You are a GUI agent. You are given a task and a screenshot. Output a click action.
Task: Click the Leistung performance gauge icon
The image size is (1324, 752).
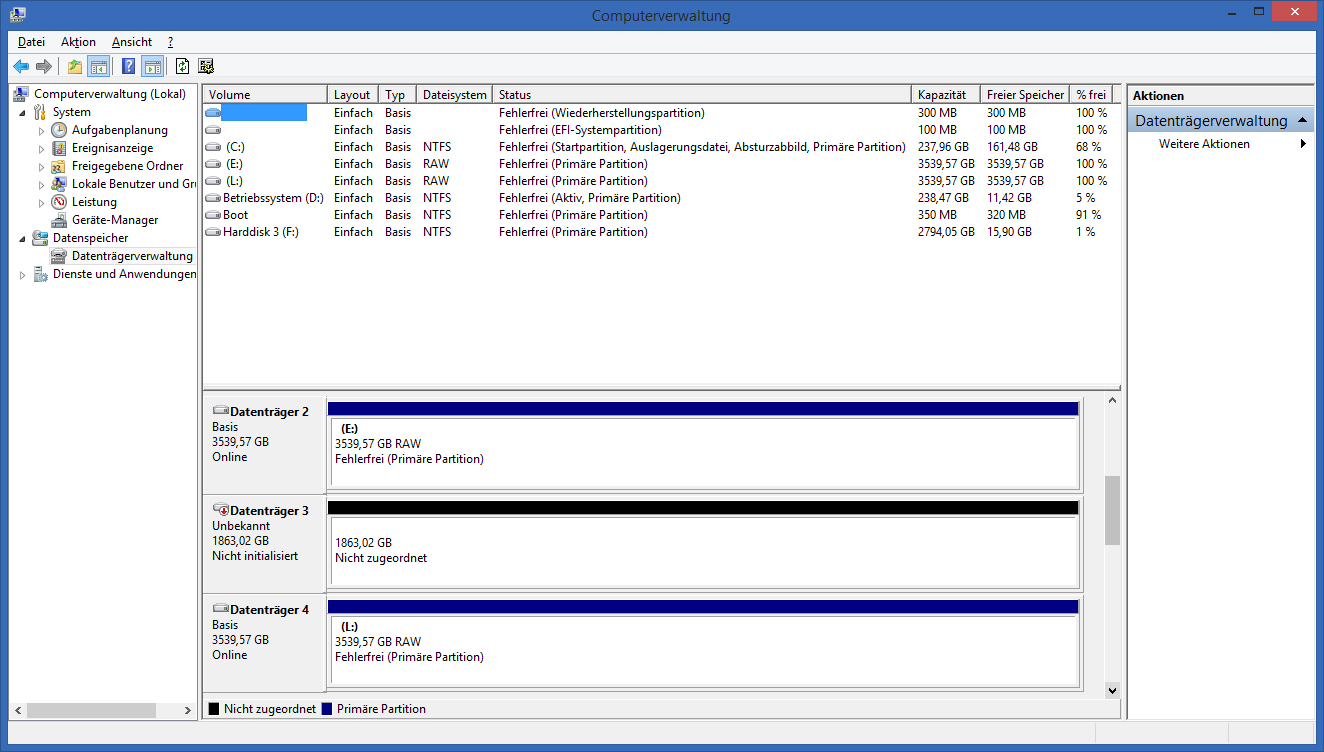coord(59,202)
